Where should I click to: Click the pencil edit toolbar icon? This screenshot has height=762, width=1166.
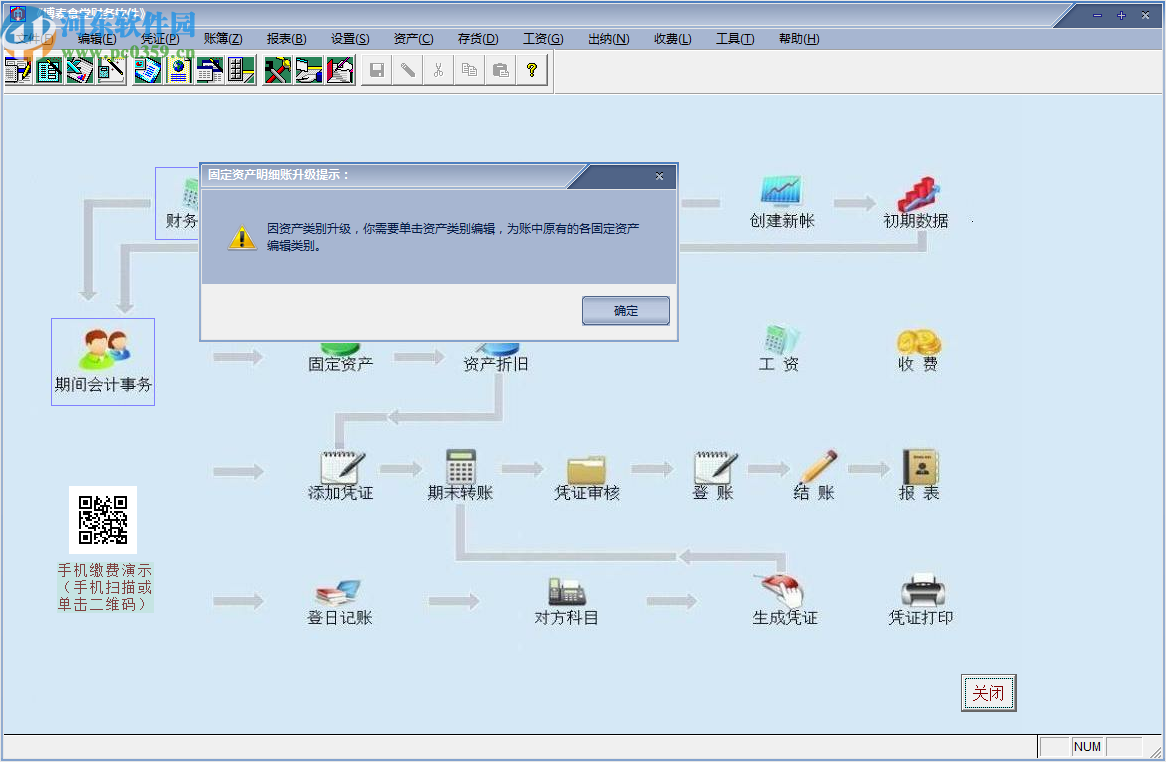408,71
